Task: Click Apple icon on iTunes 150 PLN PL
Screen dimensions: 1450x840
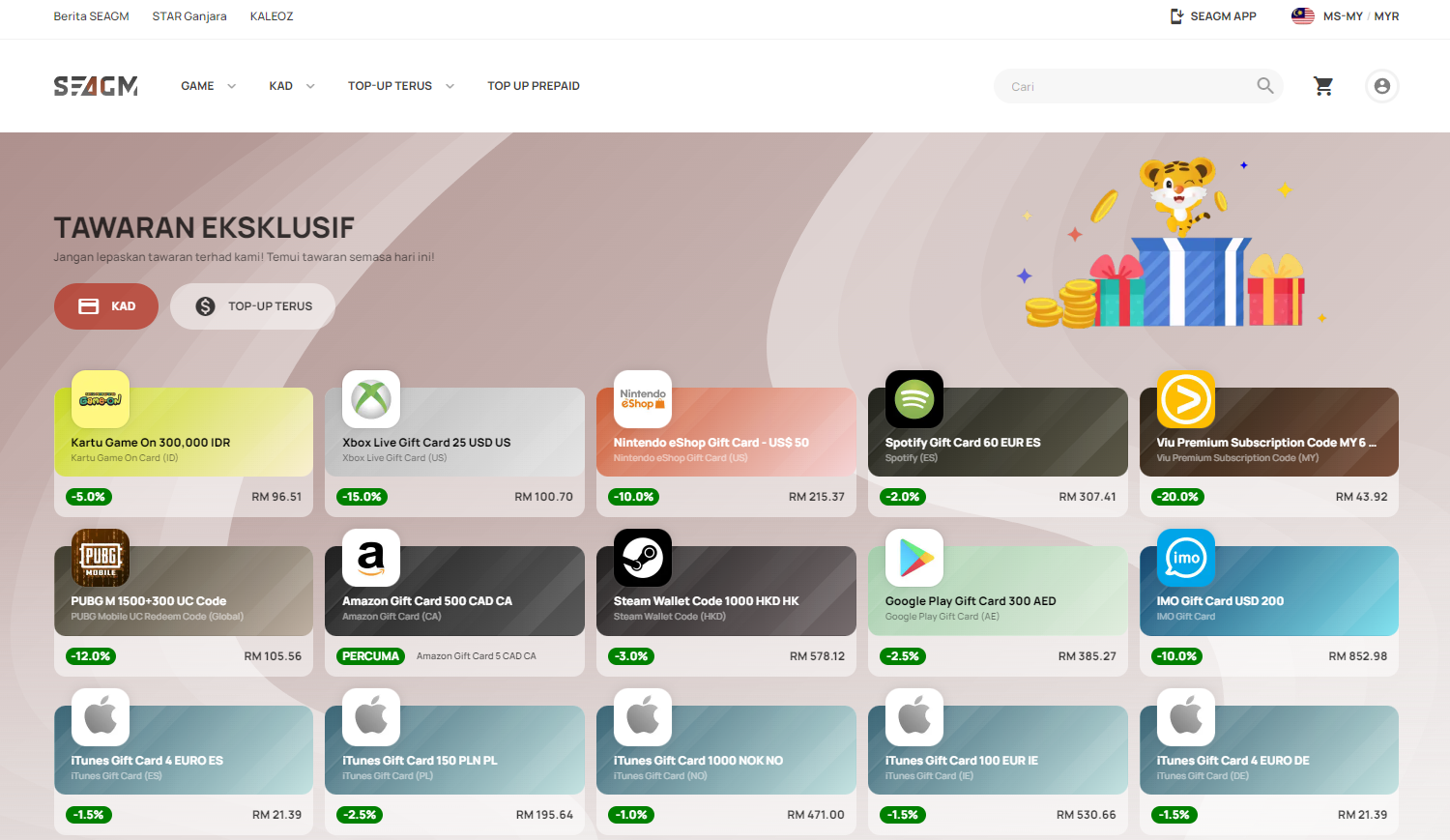Action: pos(371,717)
